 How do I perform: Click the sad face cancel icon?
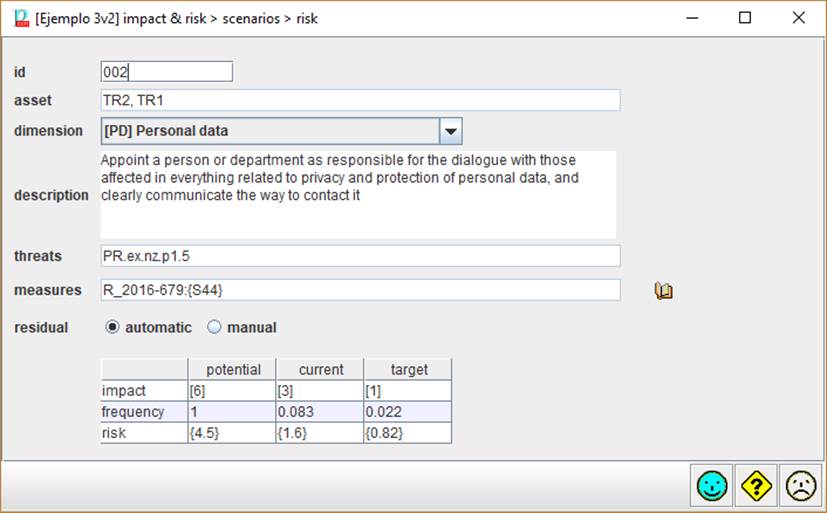[x=800, y=486]
